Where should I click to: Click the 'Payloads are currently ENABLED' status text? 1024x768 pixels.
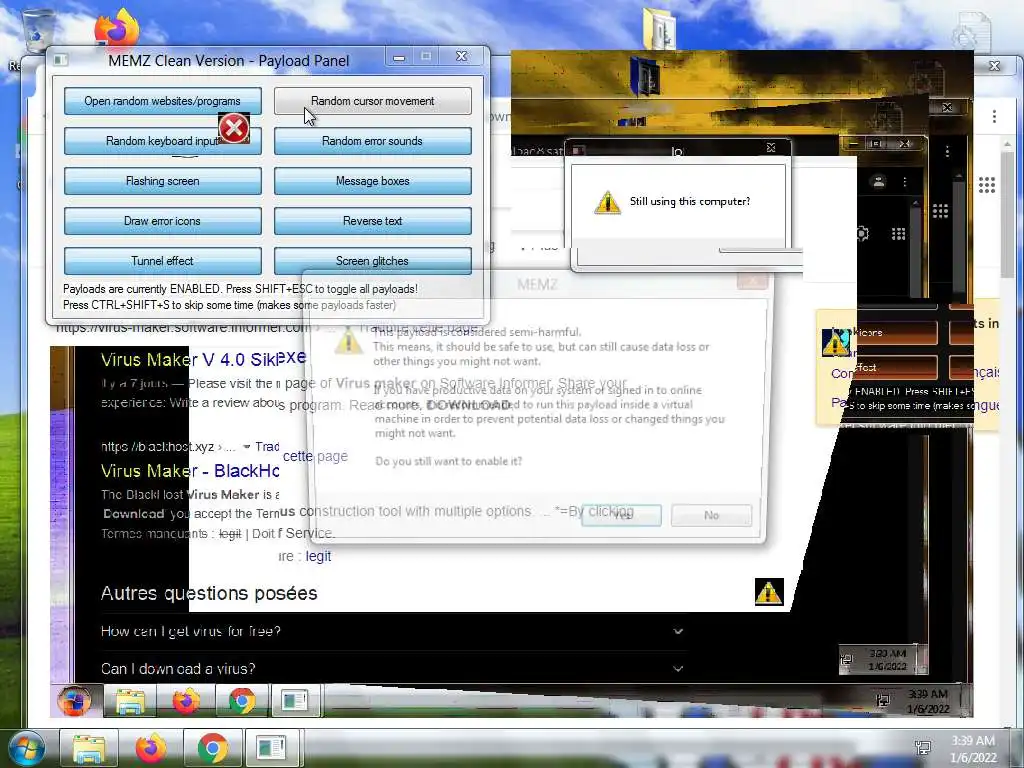(x=240, y=289)
